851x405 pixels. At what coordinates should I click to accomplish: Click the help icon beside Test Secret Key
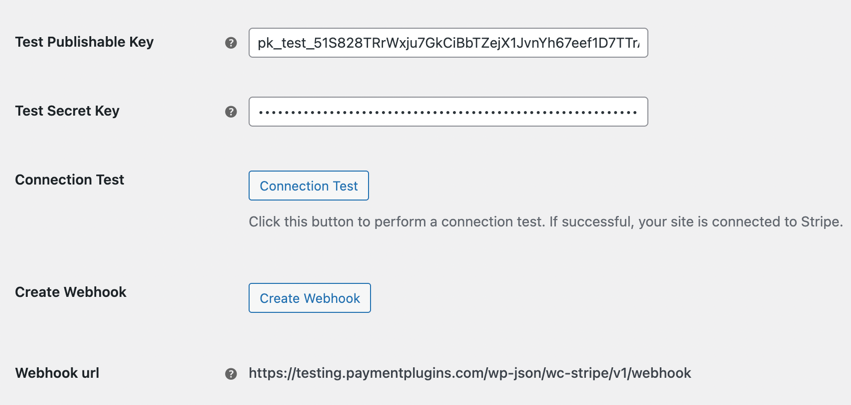[231, 112]
